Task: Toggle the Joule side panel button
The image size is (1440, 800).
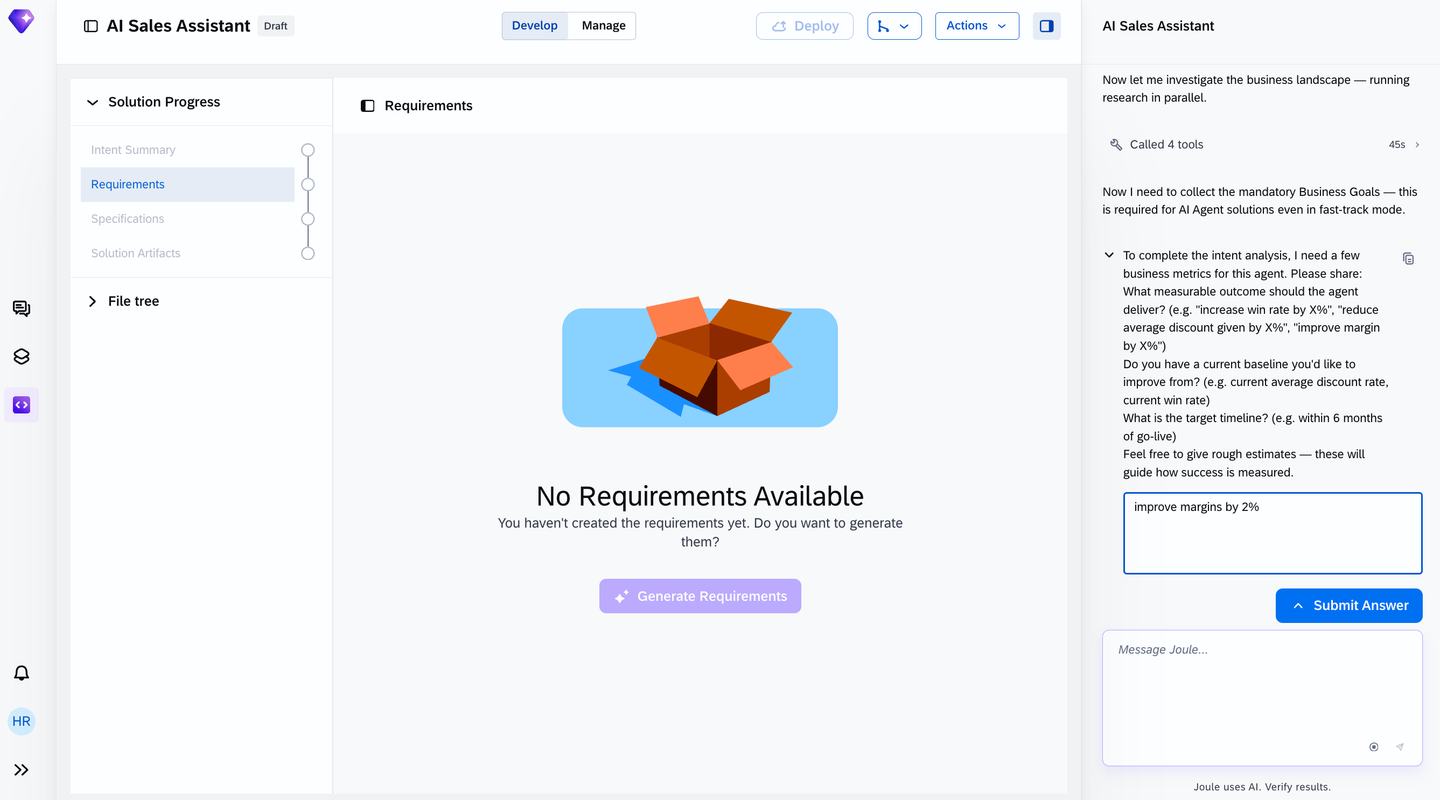Action: tap(1047, 26)
